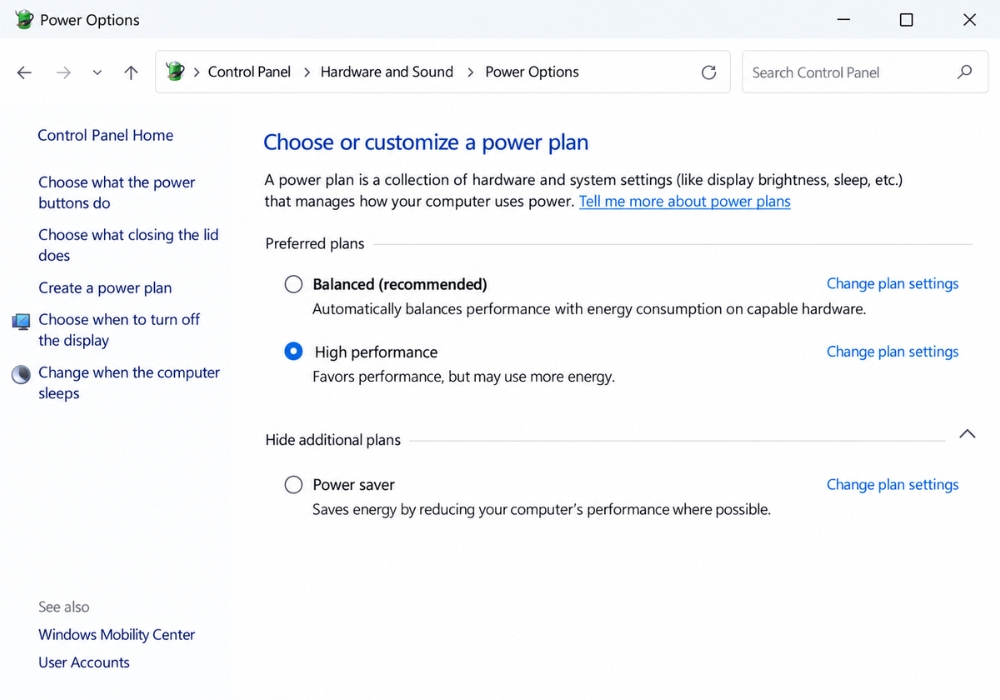Click the Balanced (recommended) plan label

[400, 284]
